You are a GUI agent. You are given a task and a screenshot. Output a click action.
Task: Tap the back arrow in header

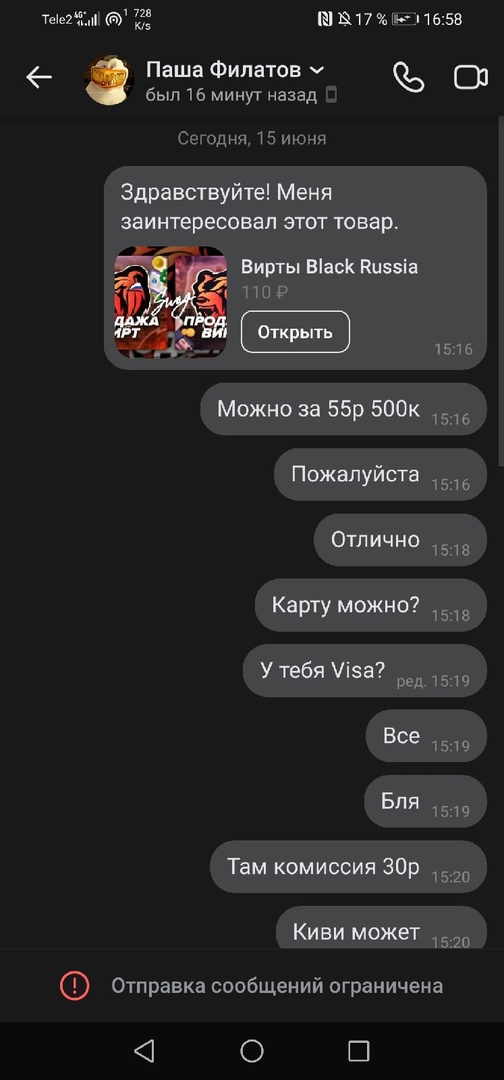39,78
